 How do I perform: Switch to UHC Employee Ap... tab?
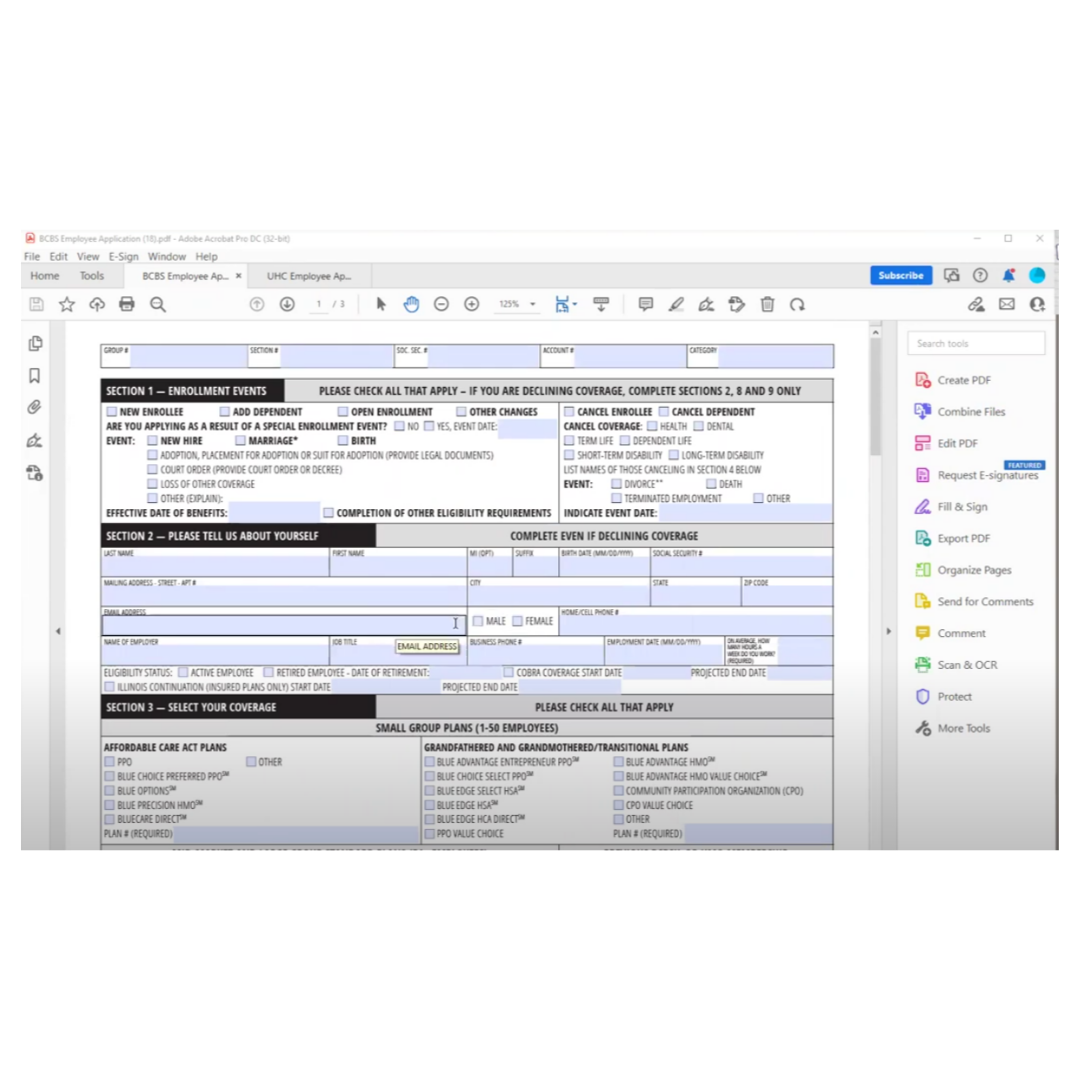tap(309, 276)
